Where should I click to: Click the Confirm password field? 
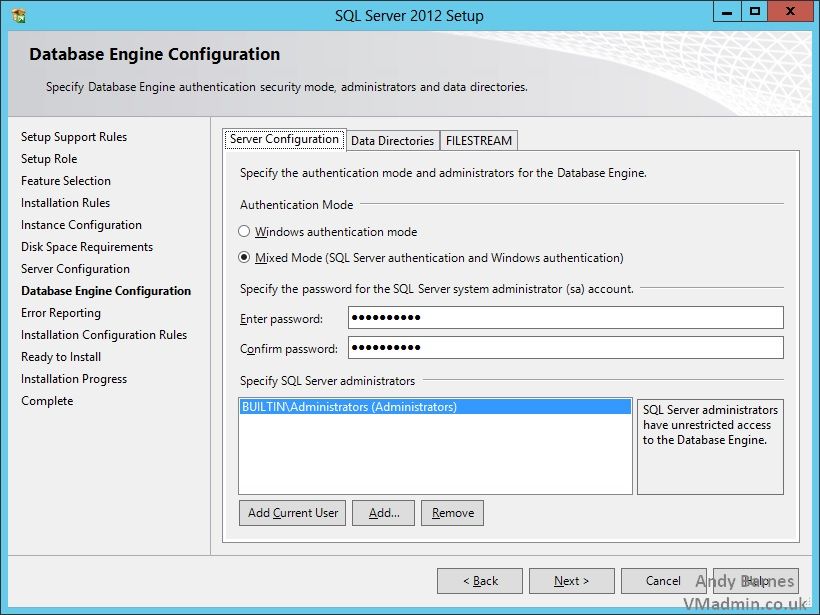[x=565, y=348]
